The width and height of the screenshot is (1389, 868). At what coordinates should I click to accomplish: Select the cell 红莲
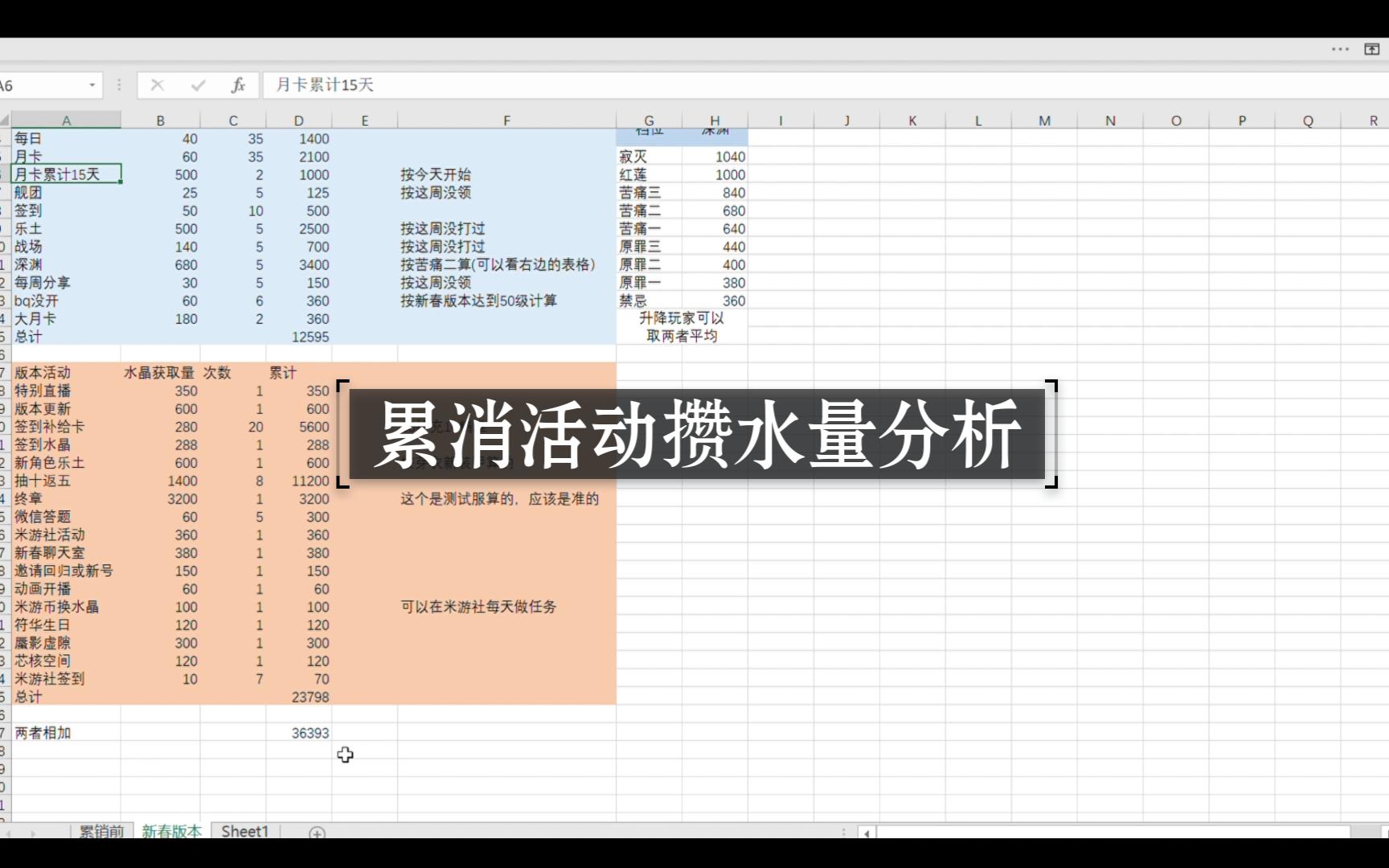649,174
